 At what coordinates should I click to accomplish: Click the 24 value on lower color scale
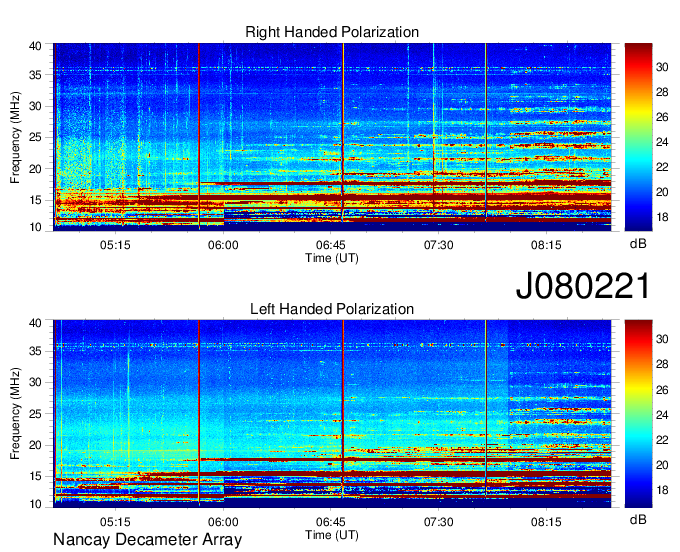point(662,415)
